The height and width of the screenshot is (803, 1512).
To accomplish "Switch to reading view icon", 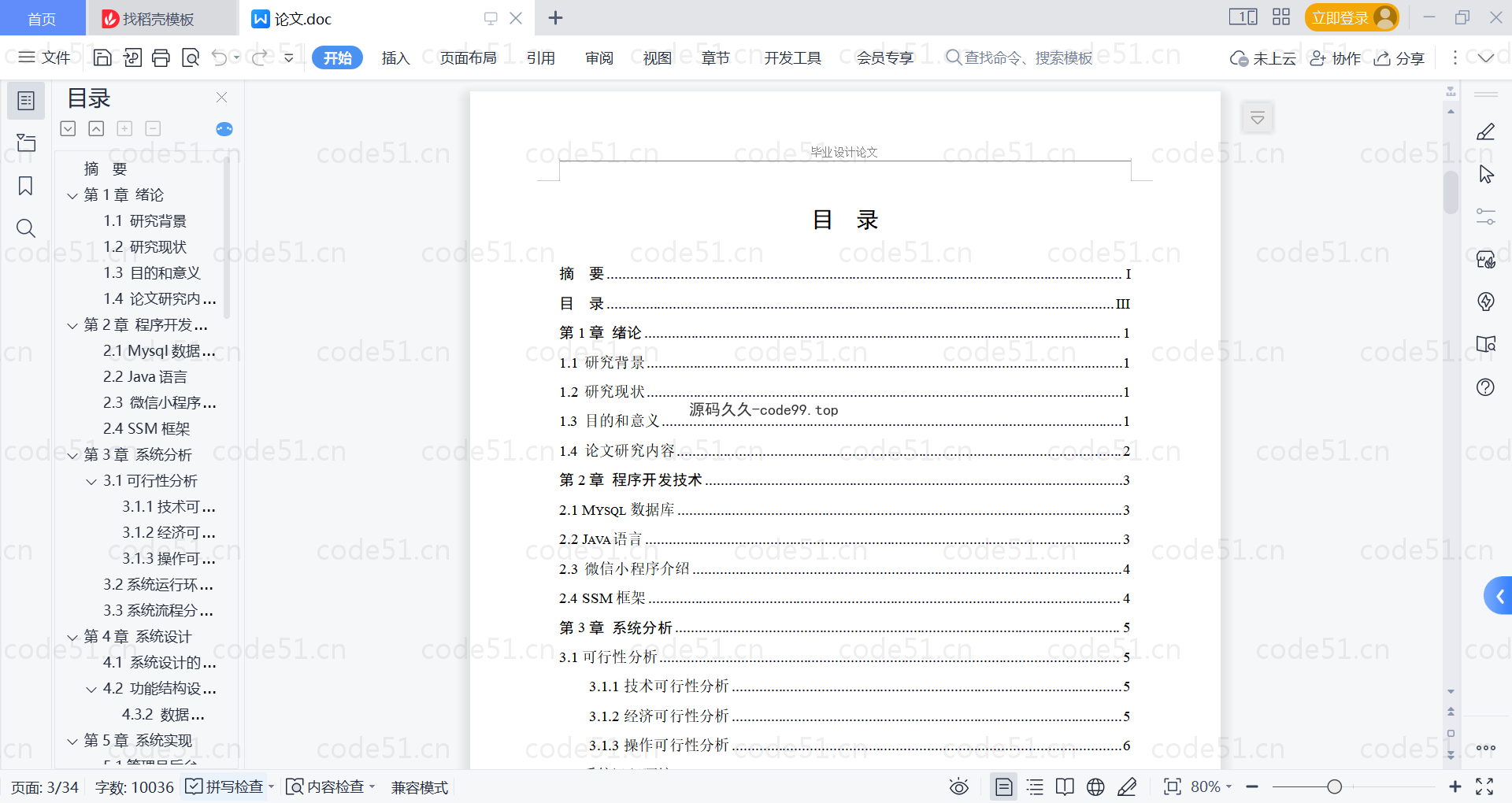I will pos(1065,786).
